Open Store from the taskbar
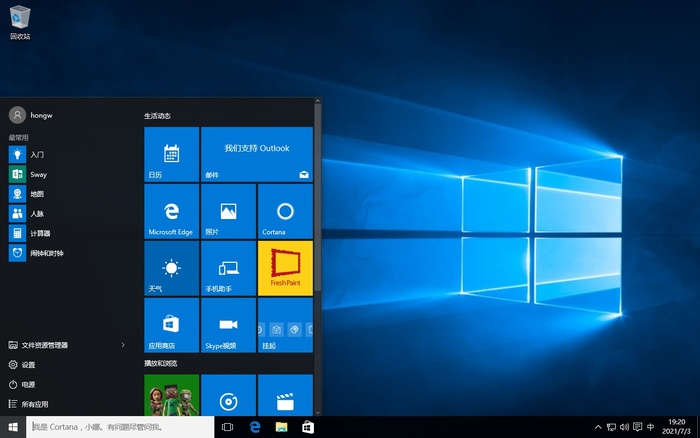This screenshot has height=438, width=700. coord(308,427)
